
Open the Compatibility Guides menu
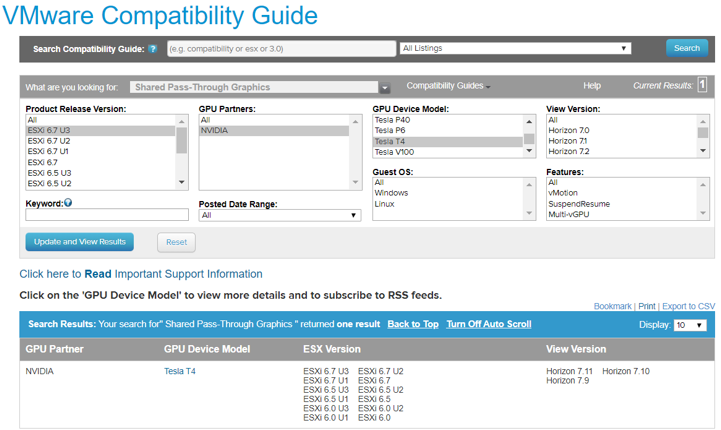pyautogui.click(x=448, y=86)
